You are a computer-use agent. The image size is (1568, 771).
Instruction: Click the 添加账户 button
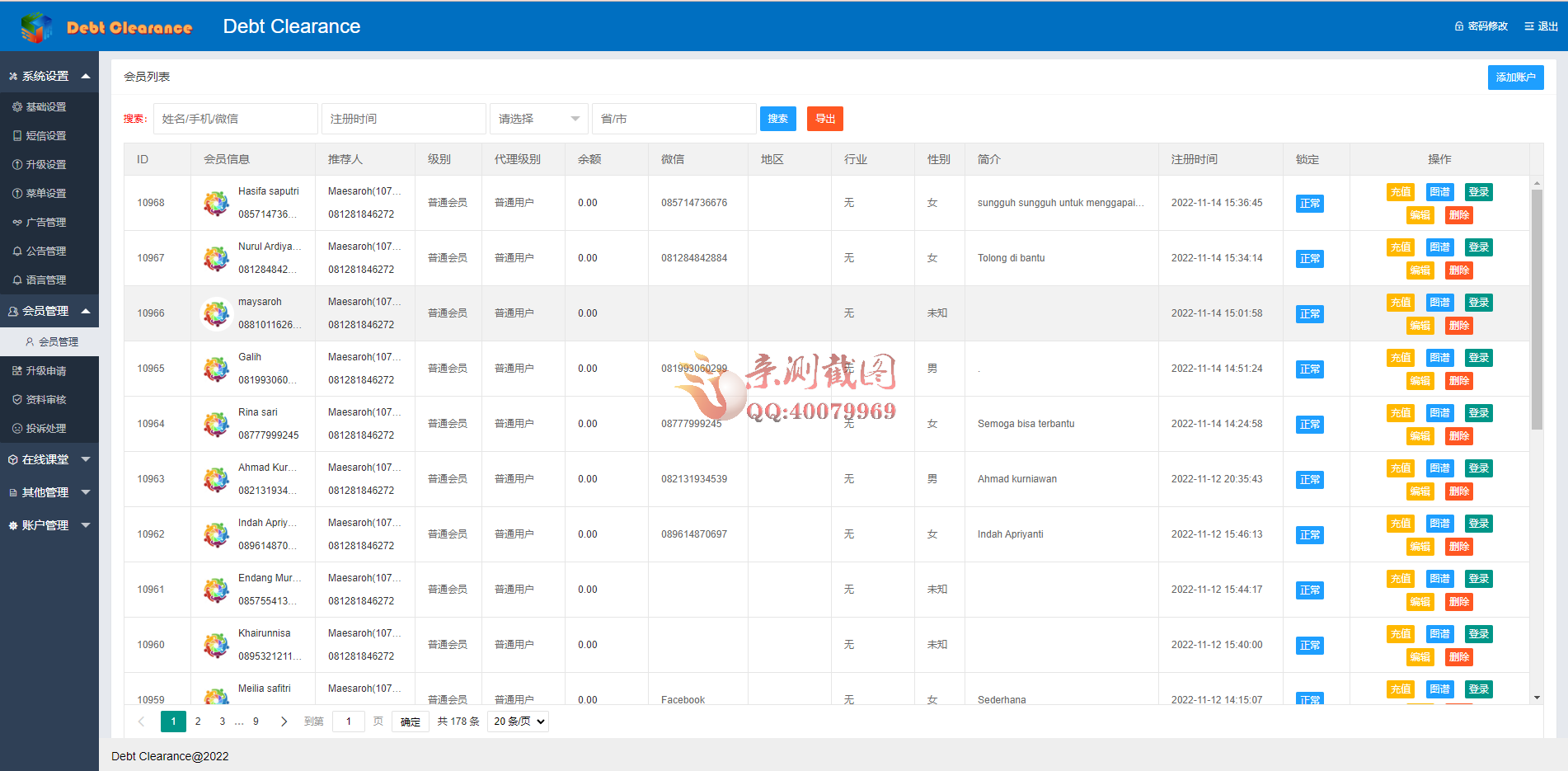click(x=1515, y=77)
